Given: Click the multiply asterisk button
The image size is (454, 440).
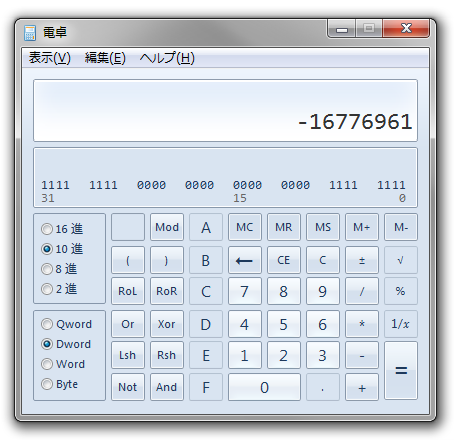Looking at the screenshot, I should pos(362,324).
